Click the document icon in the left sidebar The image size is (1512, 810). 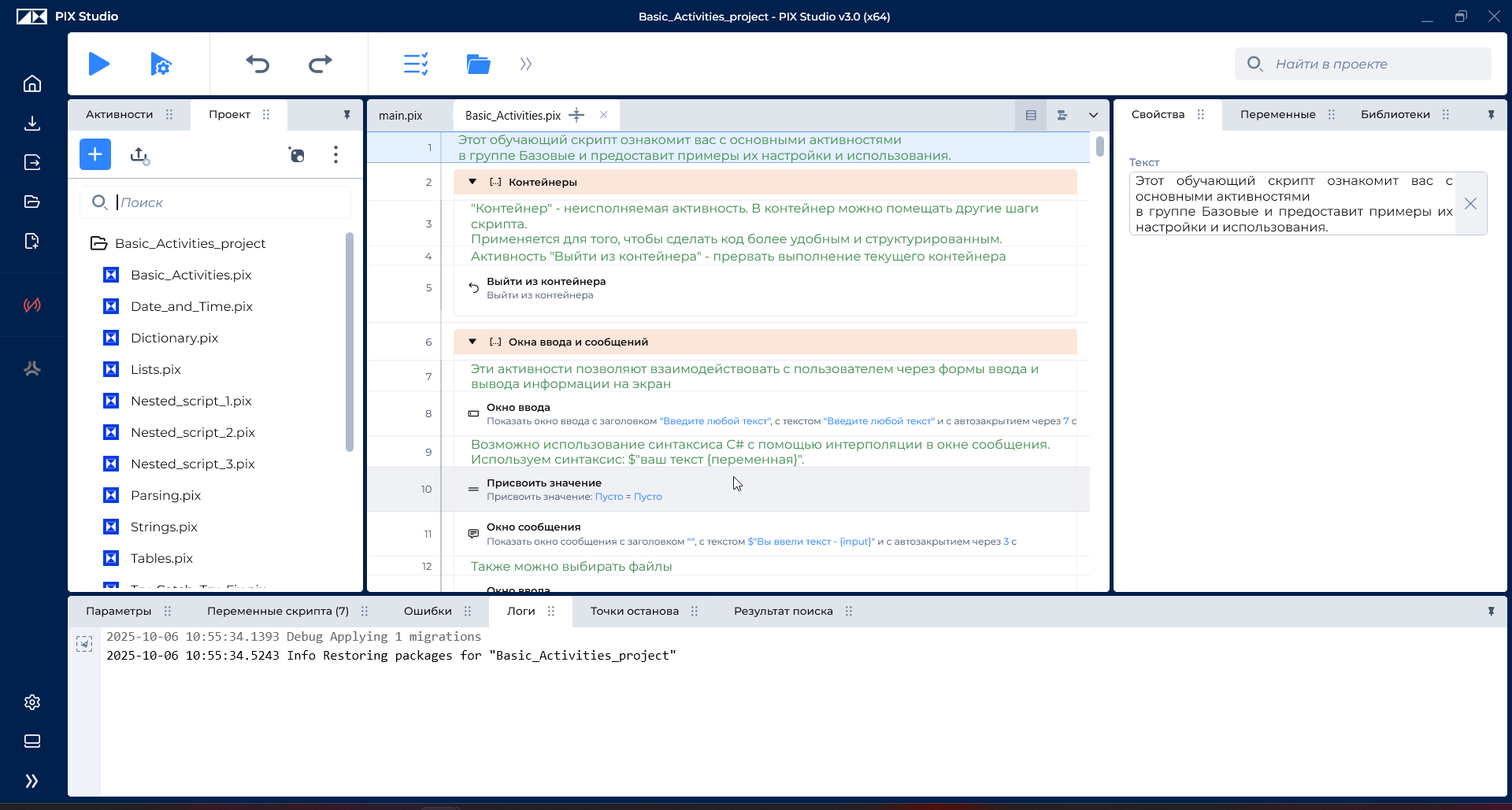point(32,241)
